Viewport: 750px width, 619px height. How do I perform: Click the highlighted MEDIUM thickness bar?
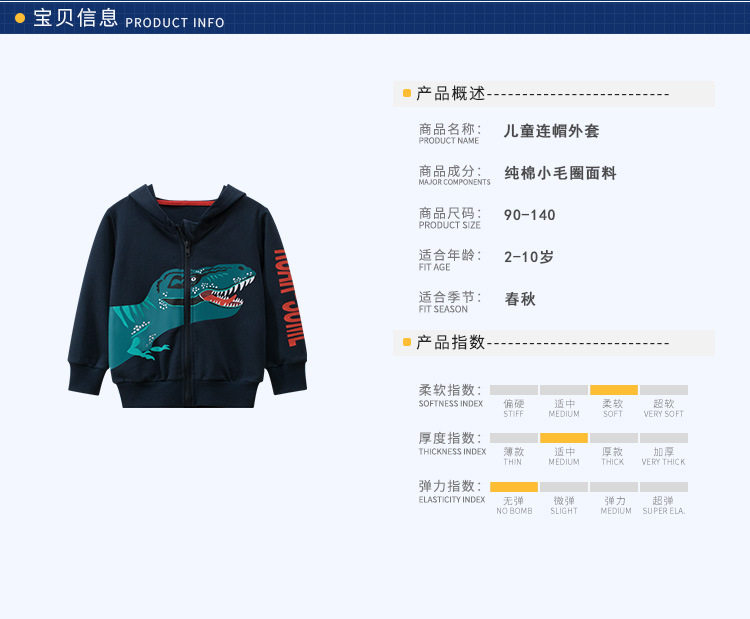click(x=564, y=438)
